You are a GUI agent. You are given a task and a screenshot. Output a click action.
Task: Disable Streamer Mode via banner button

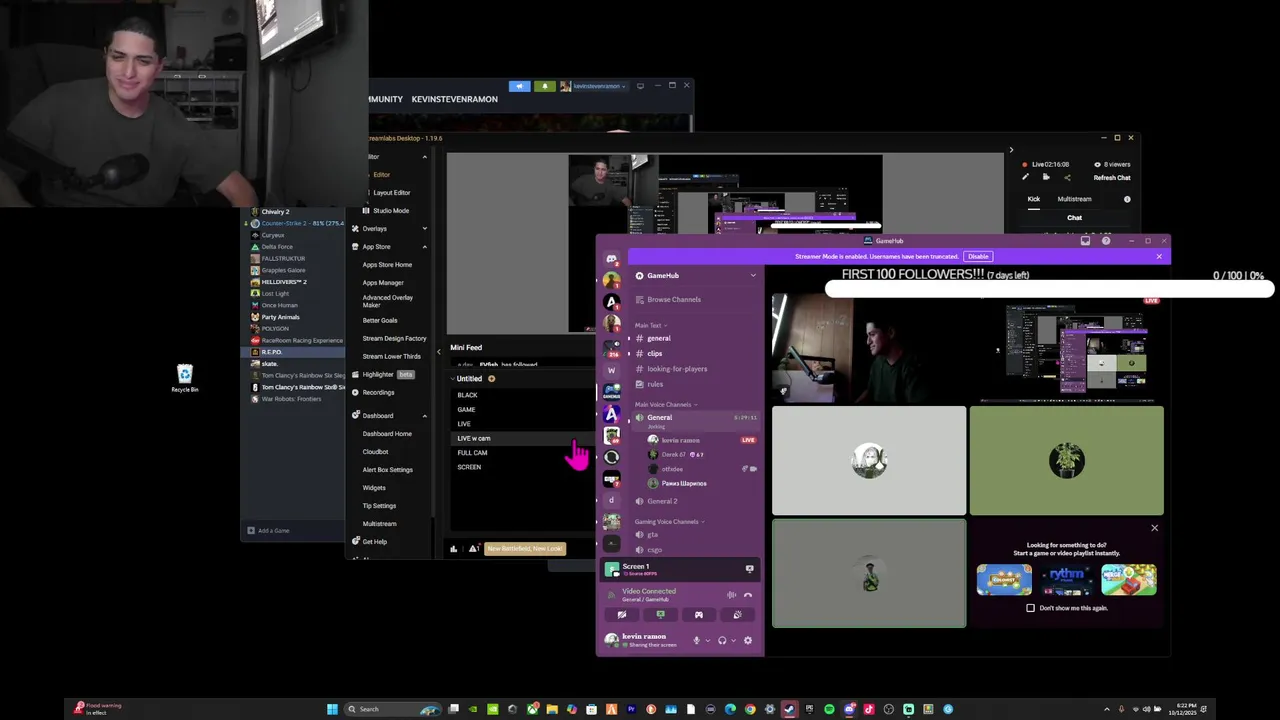pos(978,257)
